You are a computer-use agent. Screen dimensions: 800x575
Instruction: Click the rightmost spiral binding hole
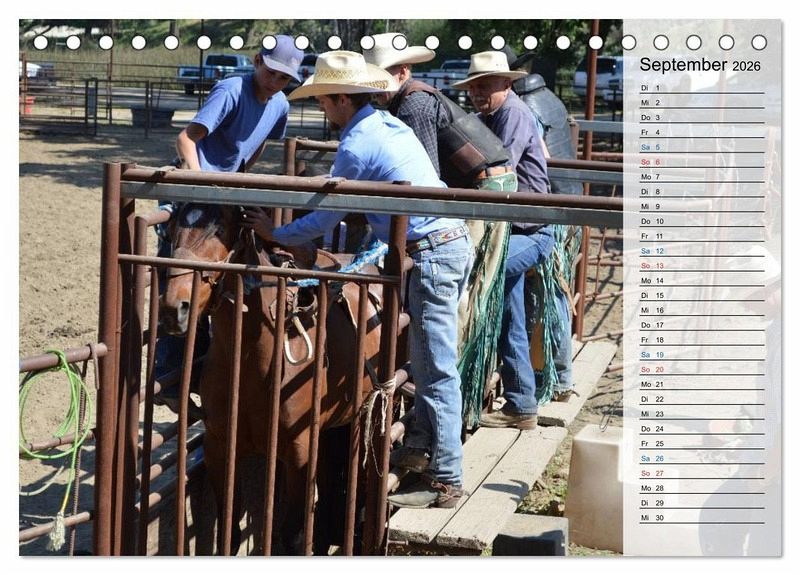coord(759,42)
